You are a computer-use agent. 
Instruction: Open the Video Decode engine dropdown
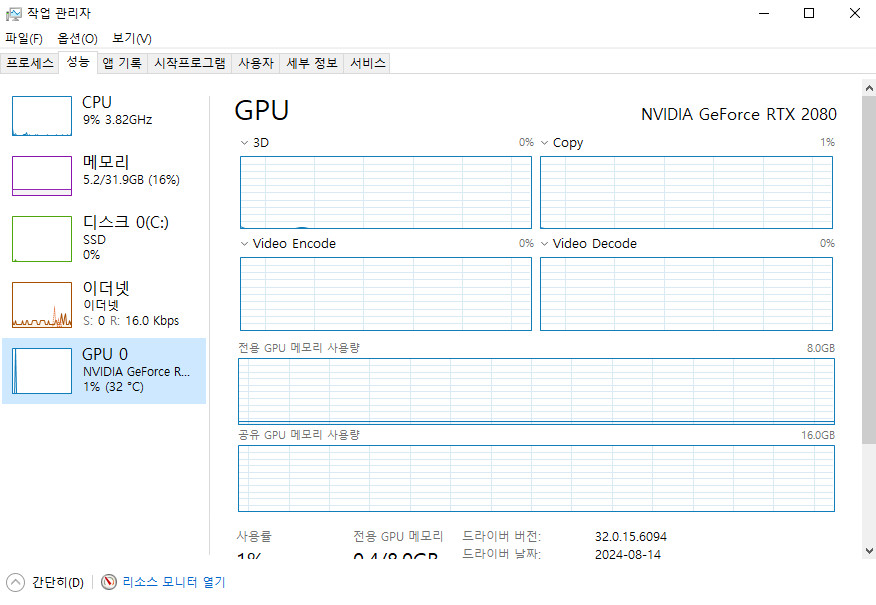pyautogui.click(x=544, y=244)
